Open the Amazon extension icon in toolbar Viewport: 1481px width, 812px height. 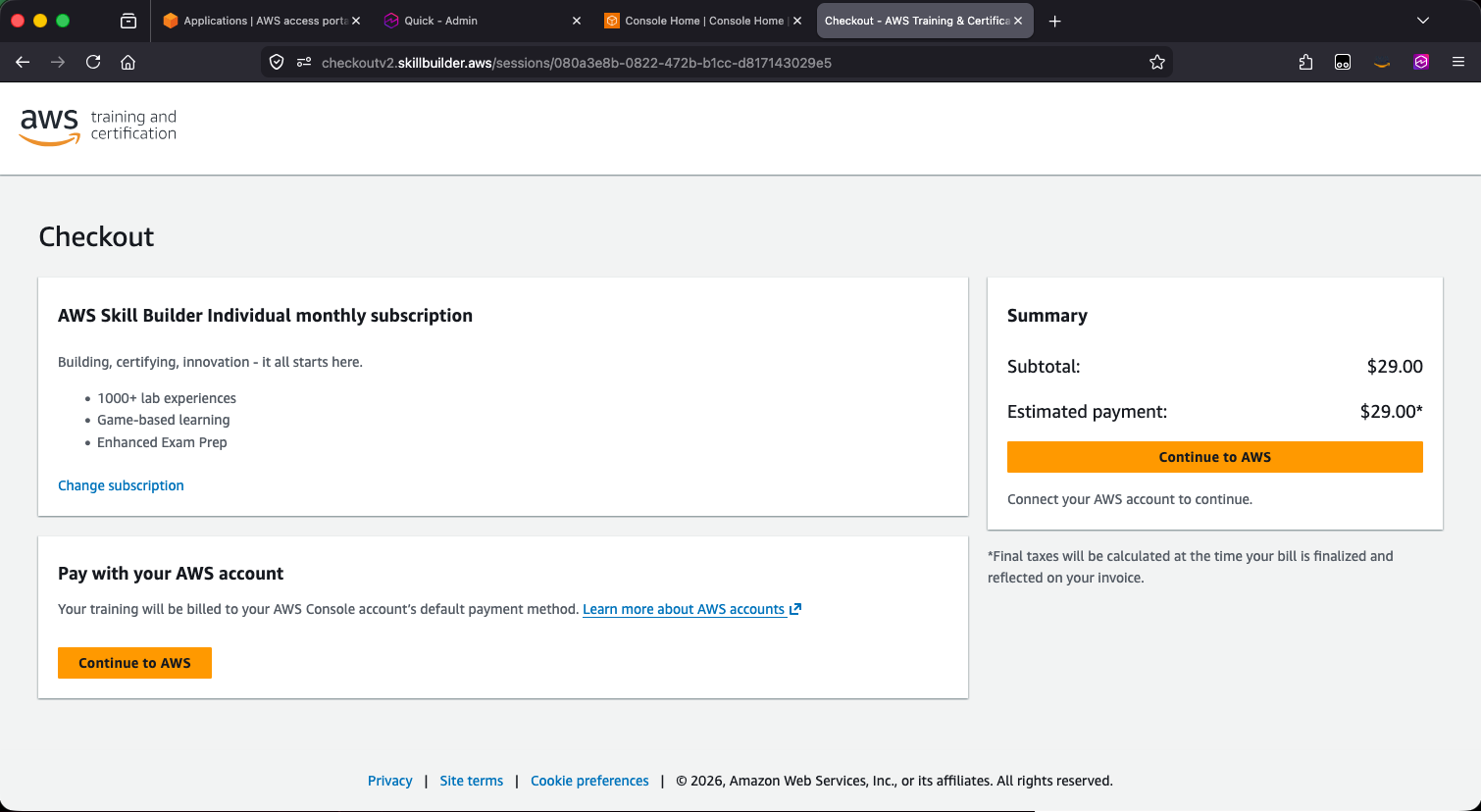[x=1382, y=62]
